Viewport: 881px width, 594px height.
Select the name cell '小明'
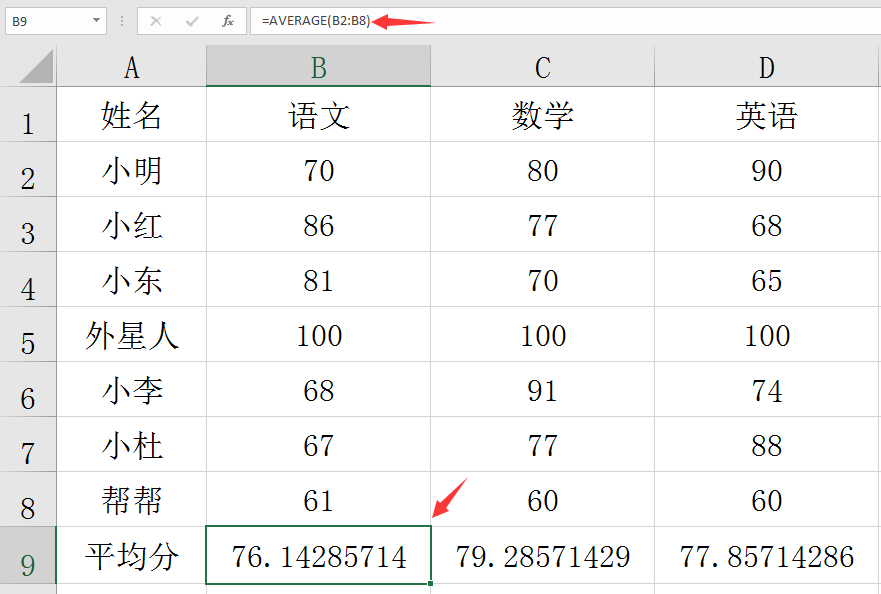click(131, 169)
